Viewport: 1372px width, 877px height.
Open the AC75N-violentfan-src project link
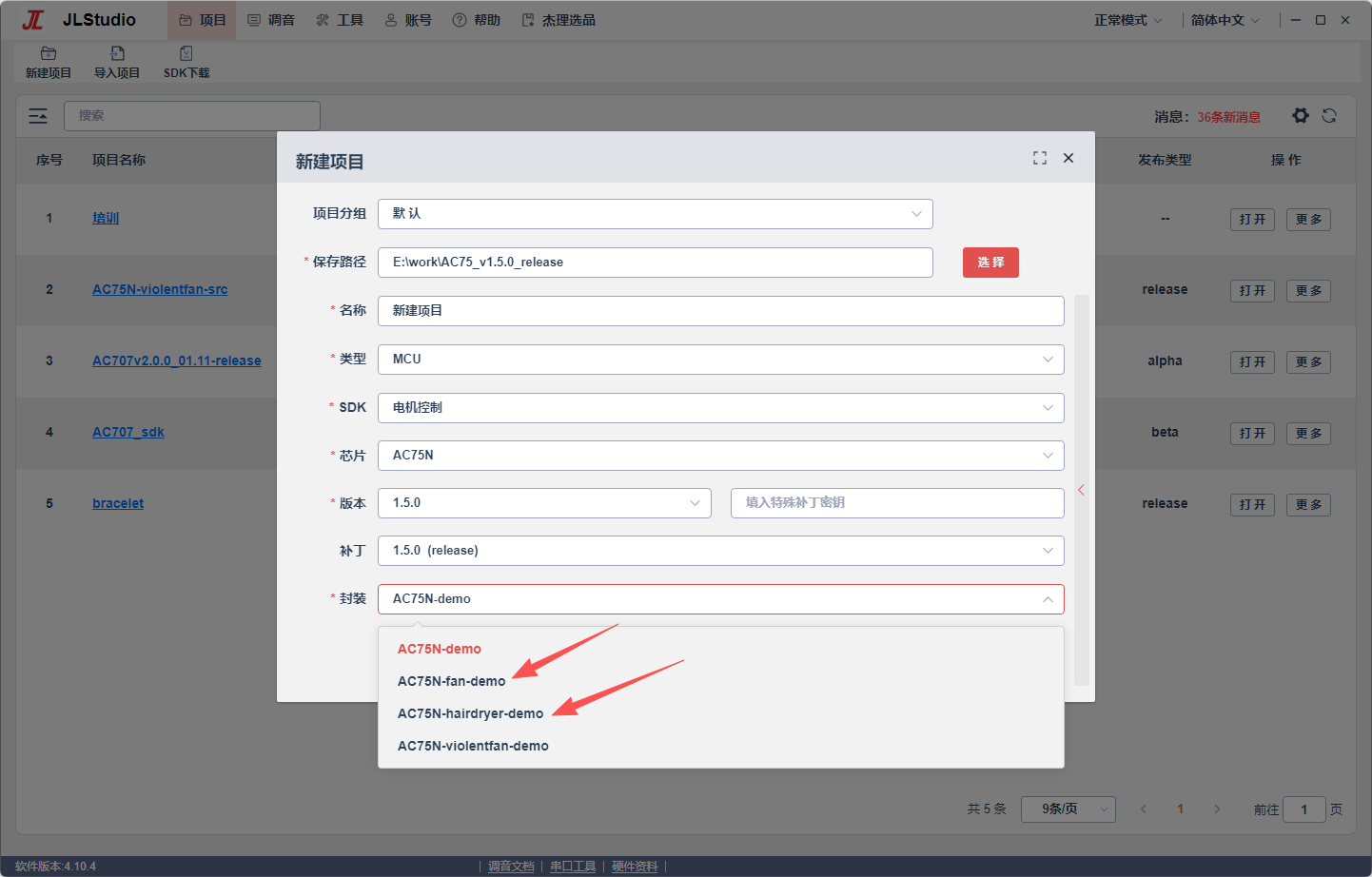pos(160,289)
